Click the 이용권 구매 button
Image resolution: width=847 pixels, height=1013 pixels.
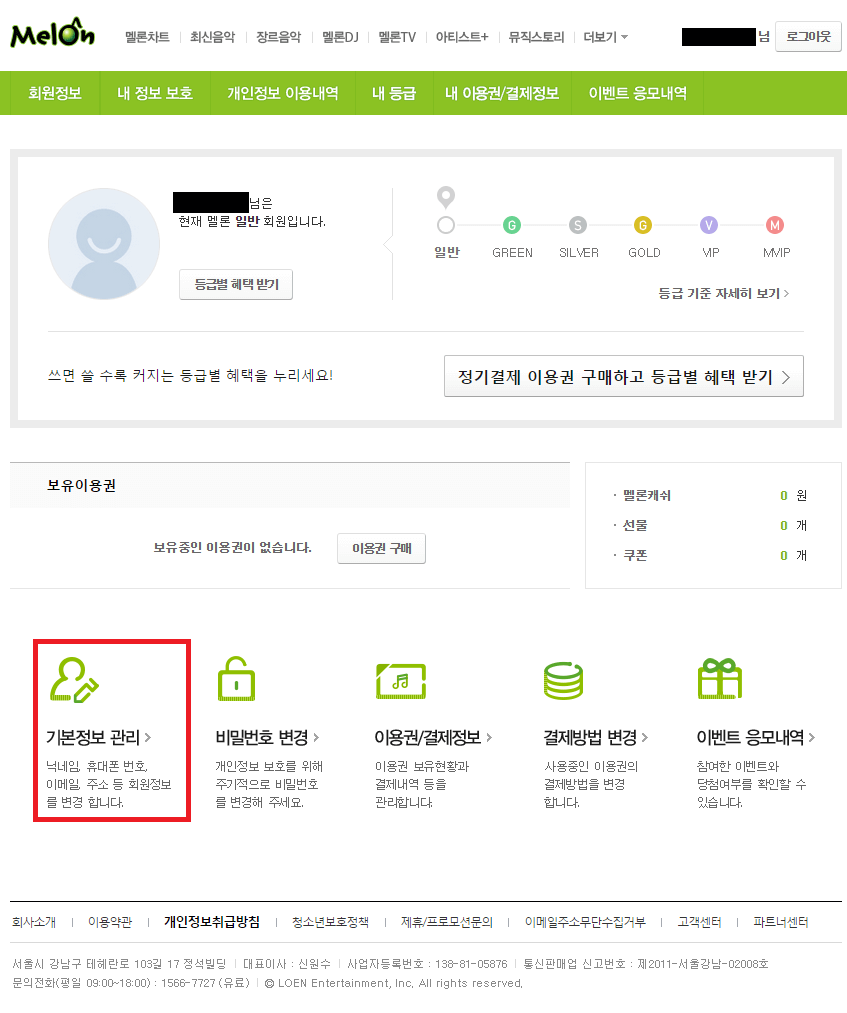click(x=381, y=548)
